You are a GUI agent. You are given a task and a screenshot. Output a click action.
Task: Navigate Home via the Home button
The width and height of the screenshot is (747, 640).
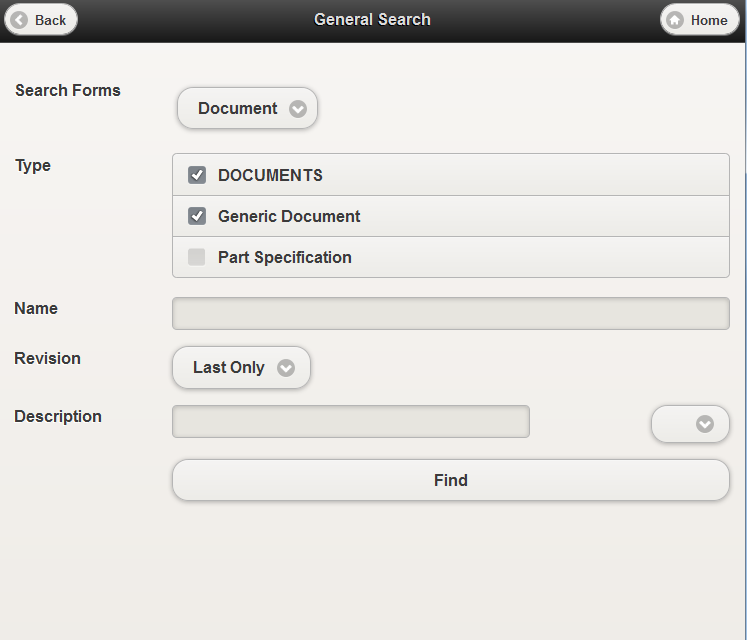699,20
